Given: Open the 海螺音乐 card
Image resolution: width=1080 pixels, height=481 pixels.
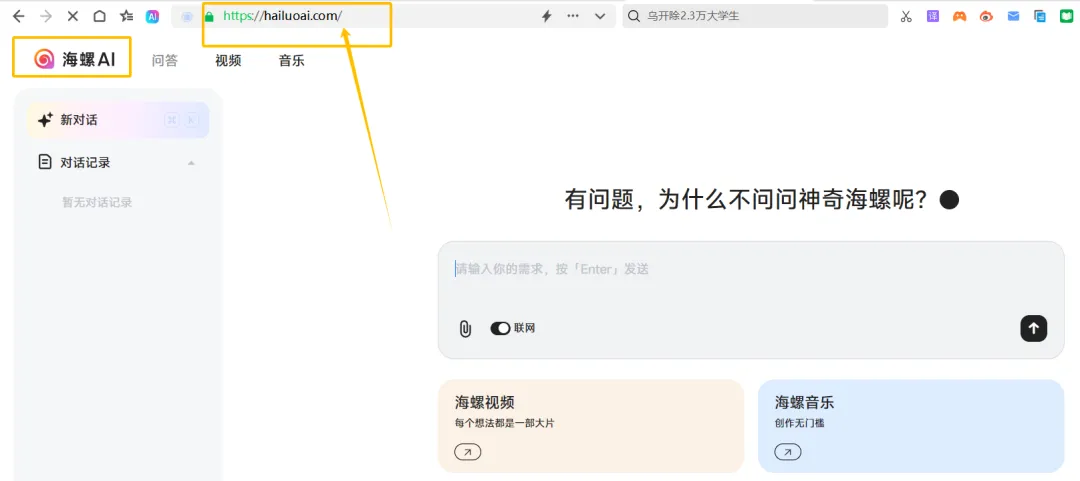Looking at the screenshot, I should [911, 426].
